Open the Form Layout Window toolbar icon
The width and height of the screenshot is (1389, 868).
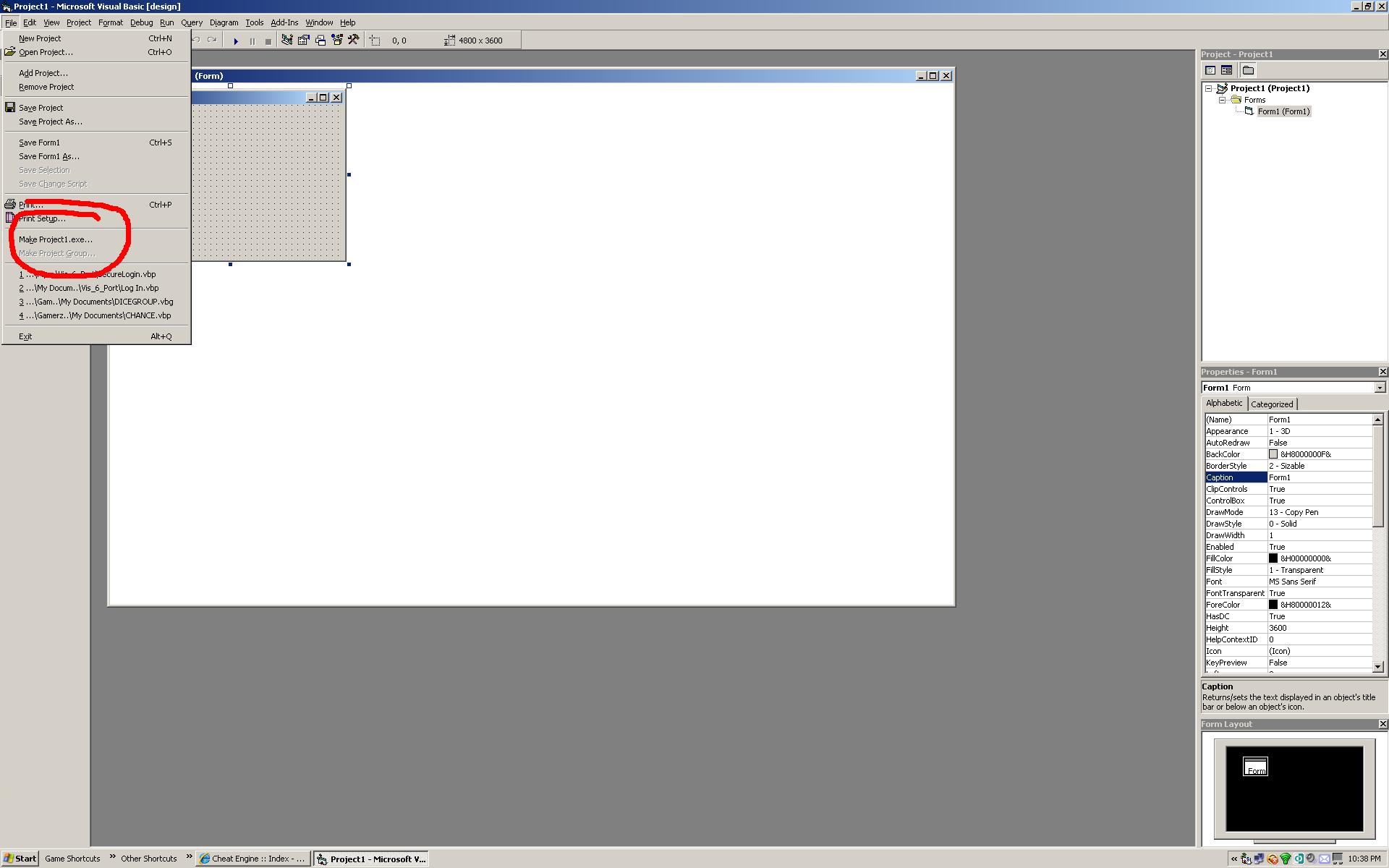click(320, 41)
